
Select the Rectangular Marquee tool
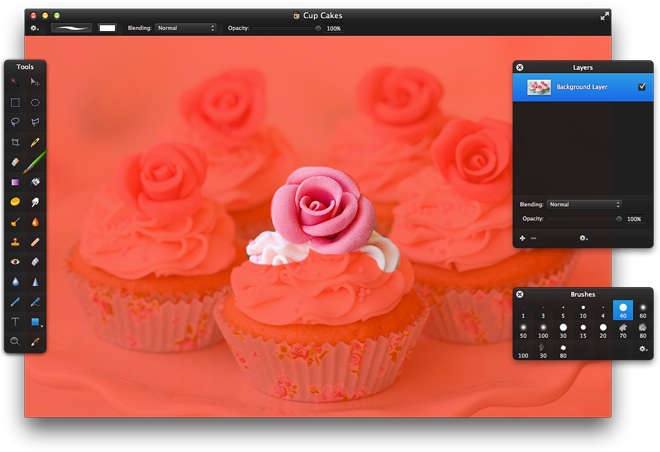click(15, 102)
